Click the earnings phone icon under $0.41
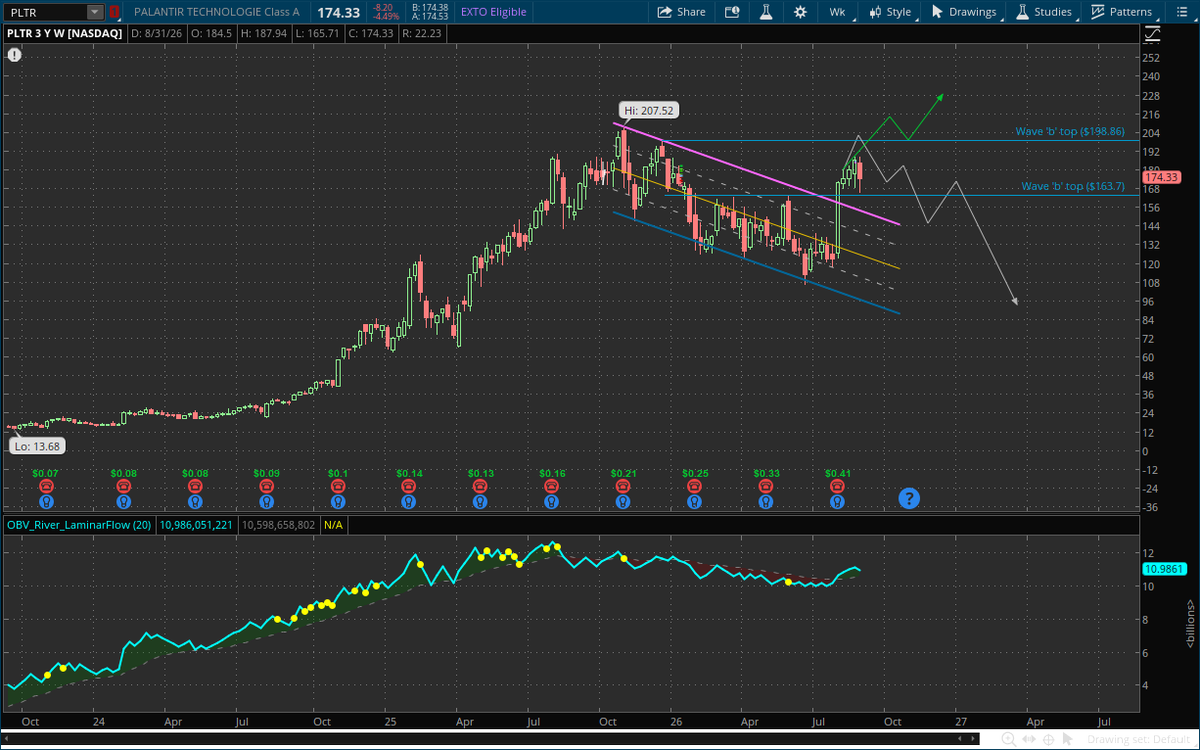The height and width of the screenshot is (750, 1200). click(x=838, y=485)
